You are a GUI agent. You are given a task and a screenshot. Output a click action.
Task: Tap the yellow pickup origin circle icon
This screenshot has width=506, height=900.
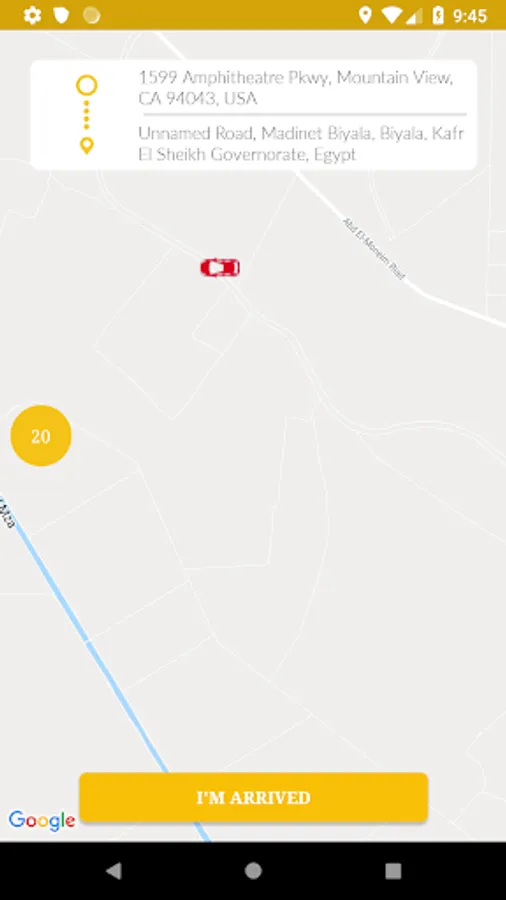[x=87, y=86]
